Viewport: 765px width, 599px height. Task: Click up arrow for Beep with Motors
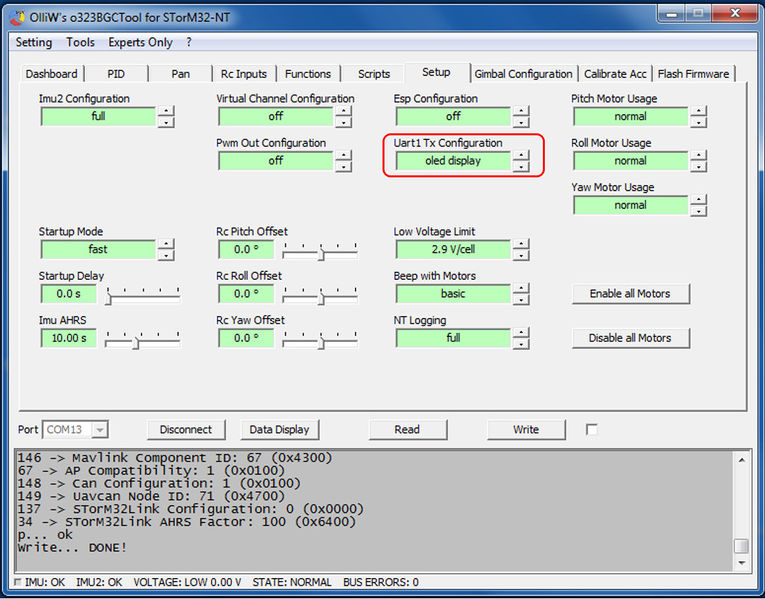520,288
